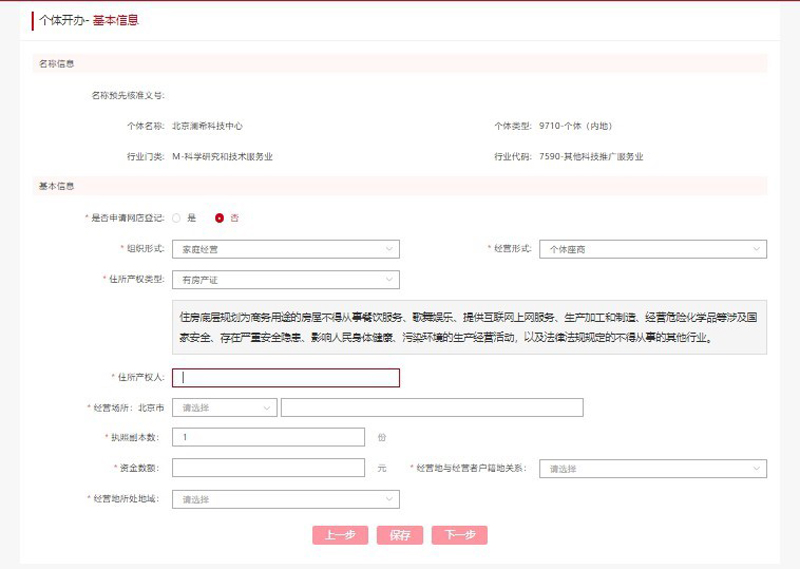Open the 组织形式 dropdown
Viewport: 800px width, 569px height.
(285, 249)
